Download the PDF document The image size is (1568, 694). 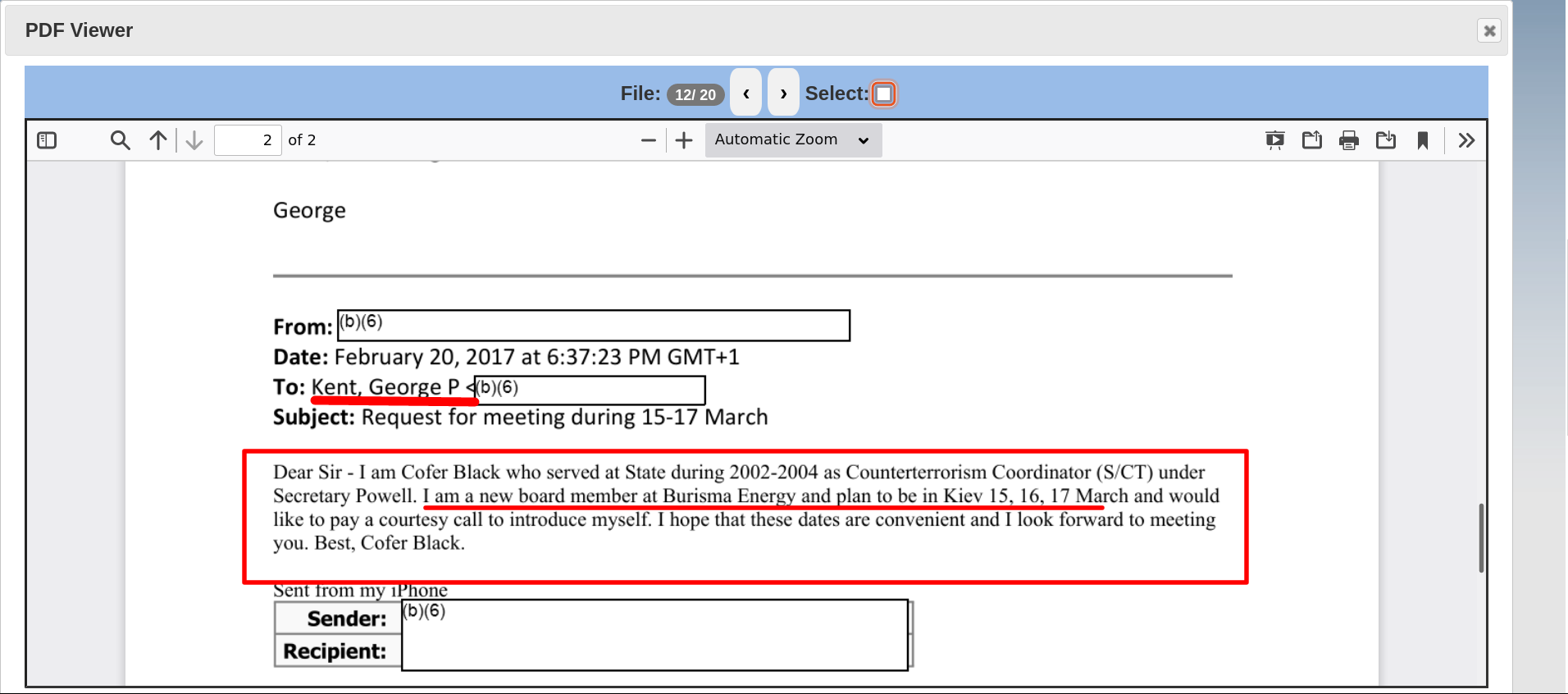click(x=1386, y=140)
